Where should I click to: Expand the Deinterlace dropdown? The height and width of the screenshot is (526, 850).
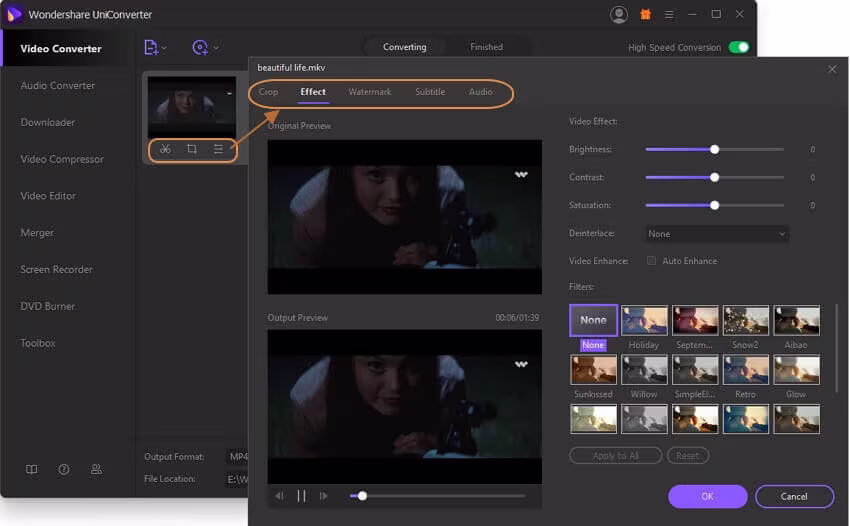(716, 234)
